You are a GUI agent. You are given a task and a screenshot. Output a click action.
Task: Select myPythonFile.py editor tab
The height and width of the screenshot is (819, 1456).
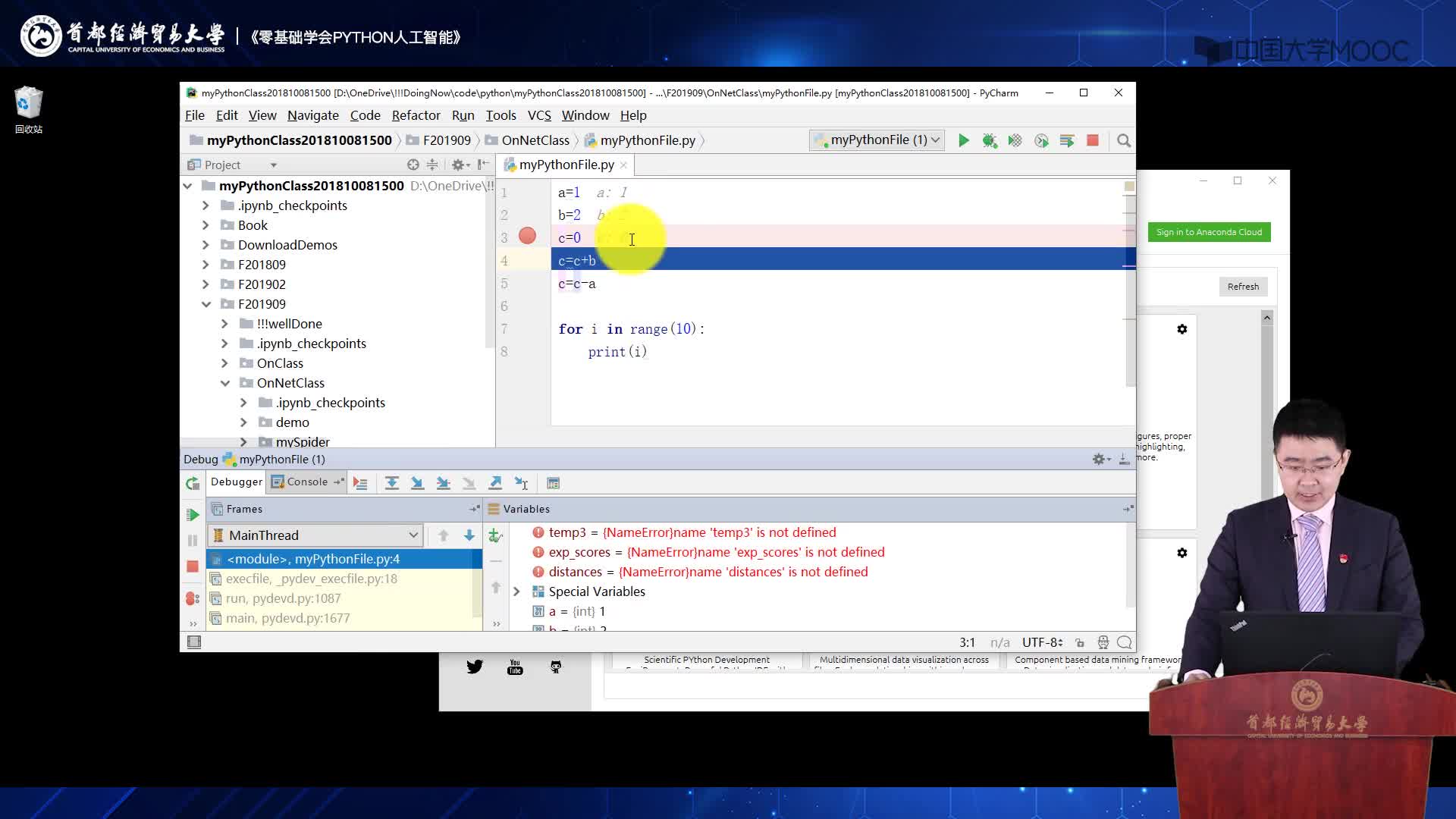566,165
